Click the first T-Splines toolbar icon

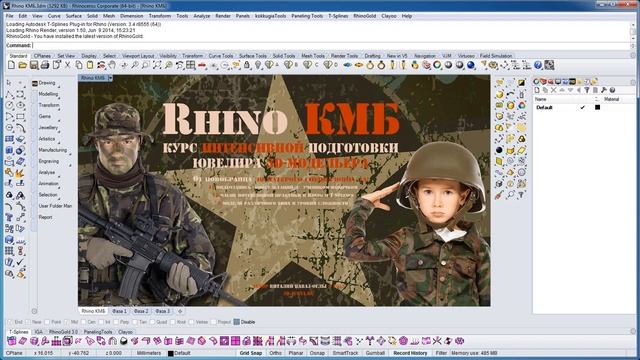[x=11, y=341]
